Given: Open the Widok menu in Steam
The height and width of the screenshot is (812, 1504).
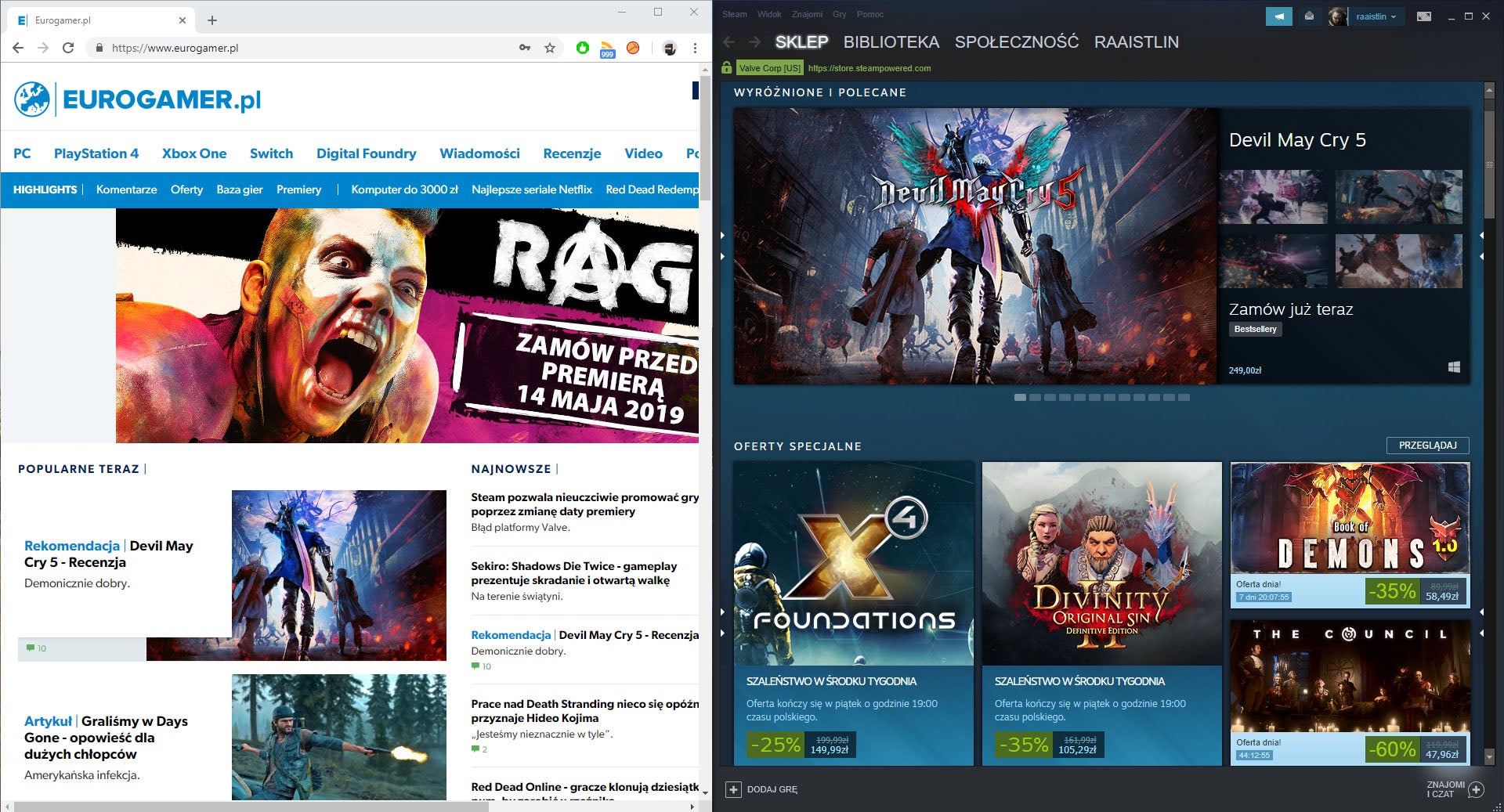Looking at the screenshot, I should [x=769, y=14].
